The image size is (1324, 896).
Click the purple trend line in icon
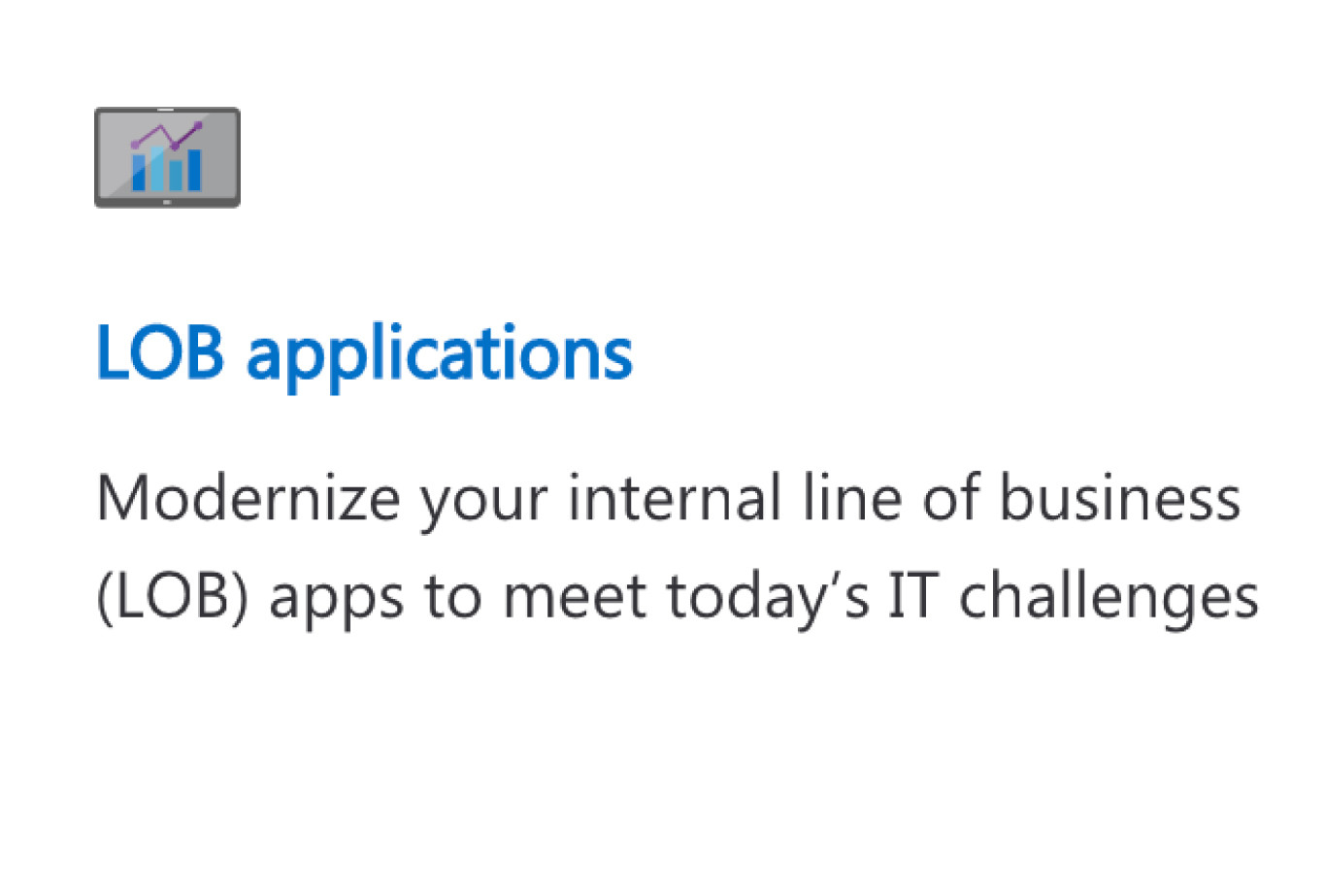[x=167, y=136]
